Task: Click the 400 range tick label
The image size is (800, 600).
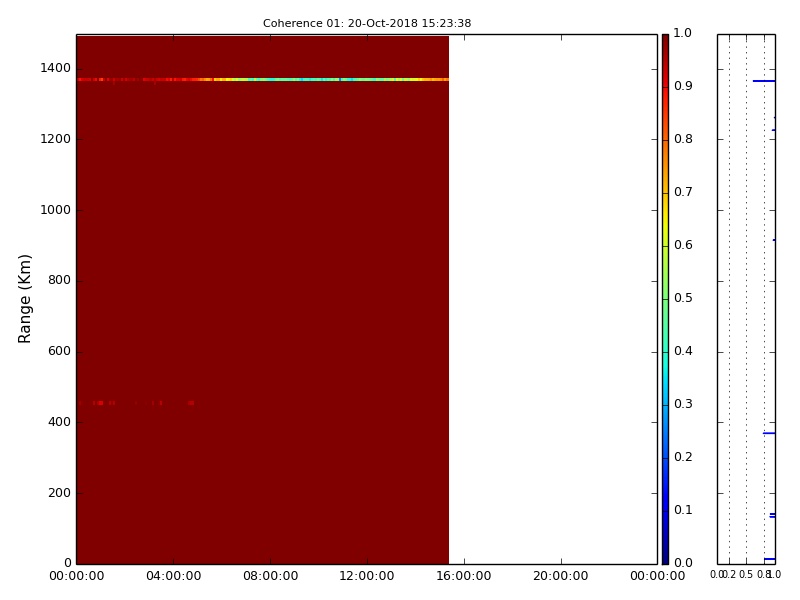Action: pyautogui.click(x=59, y=422)
